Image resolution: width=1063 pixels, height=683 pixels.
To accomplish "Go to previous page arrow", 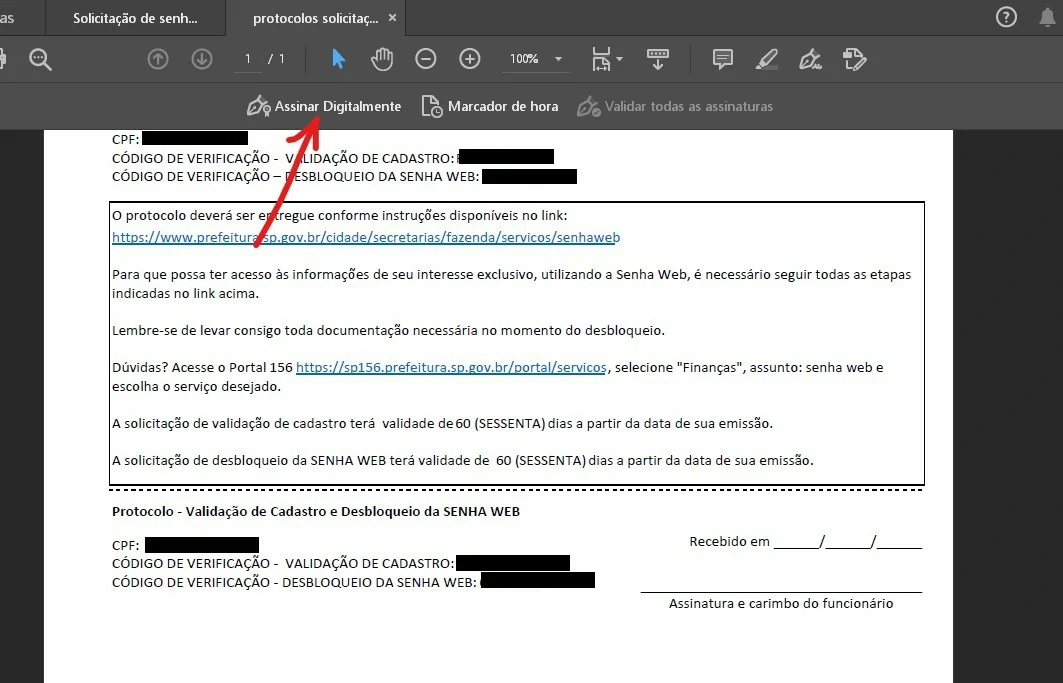I will coord(158,59).
